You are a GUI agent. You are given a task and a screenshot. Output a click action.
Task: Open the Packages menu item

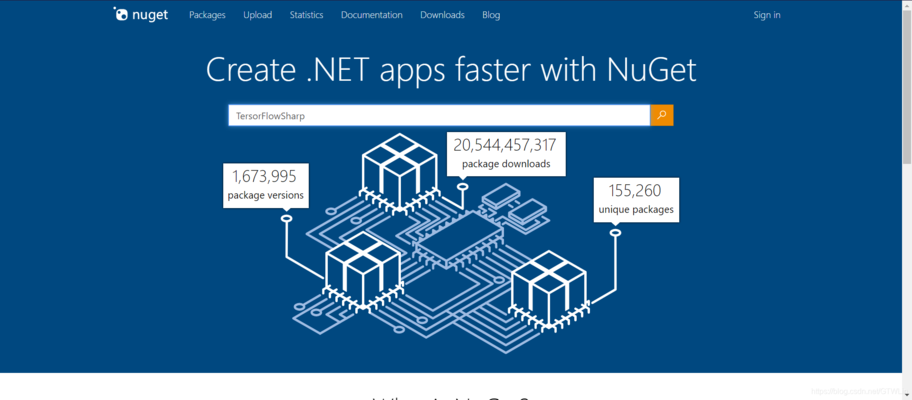tap(207, 15)
